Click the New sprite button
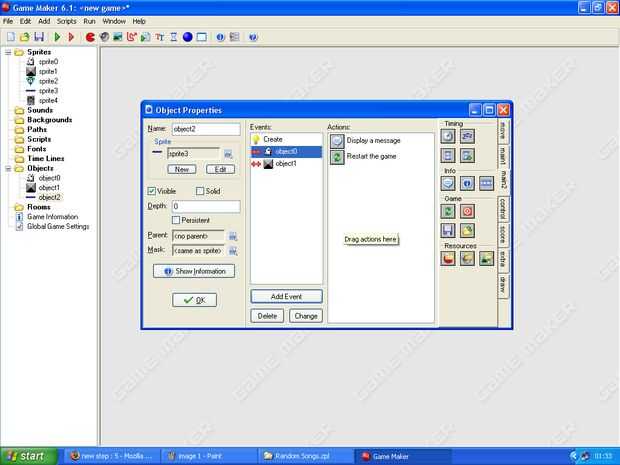Image resolution: width=620 pixels, height=465 pixels. tap(182, 169)
